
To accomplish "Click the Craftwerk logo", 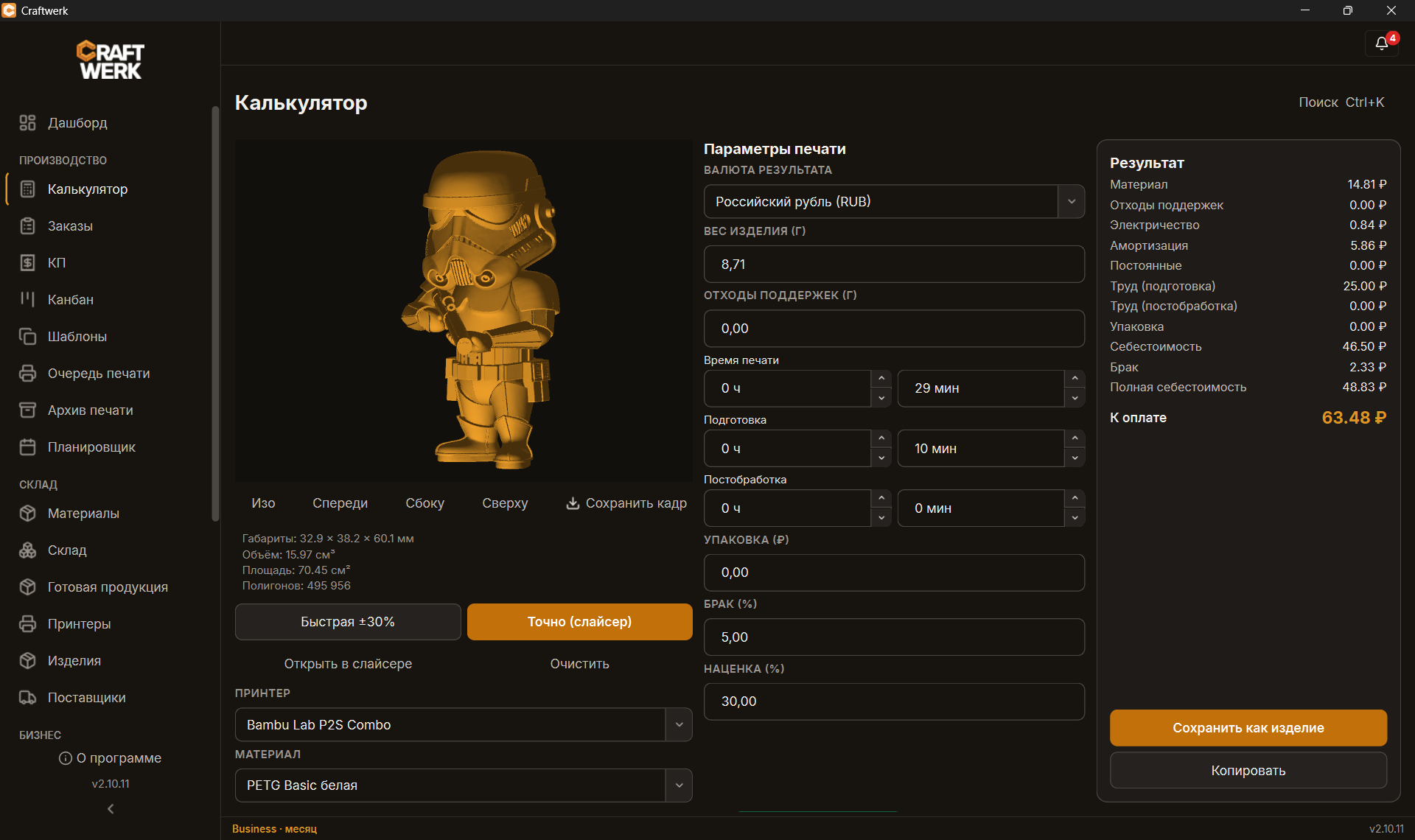I will click(111, 60).
